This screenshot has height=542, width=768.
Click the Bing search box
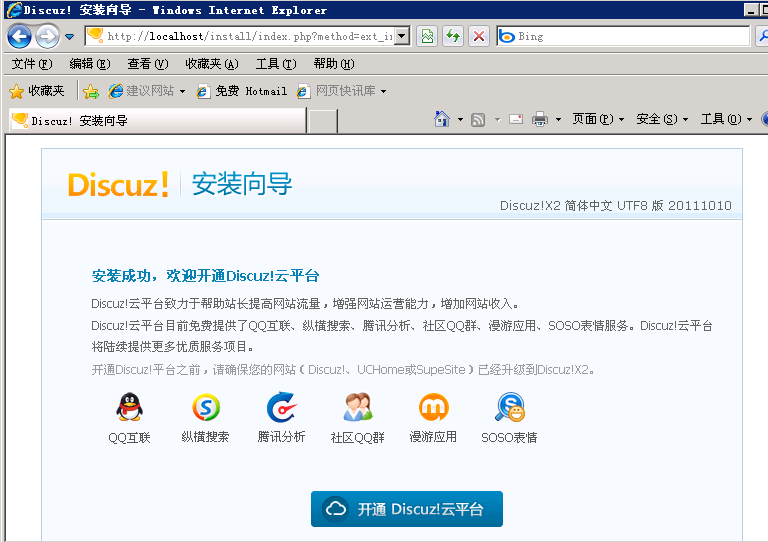[624, 36]
